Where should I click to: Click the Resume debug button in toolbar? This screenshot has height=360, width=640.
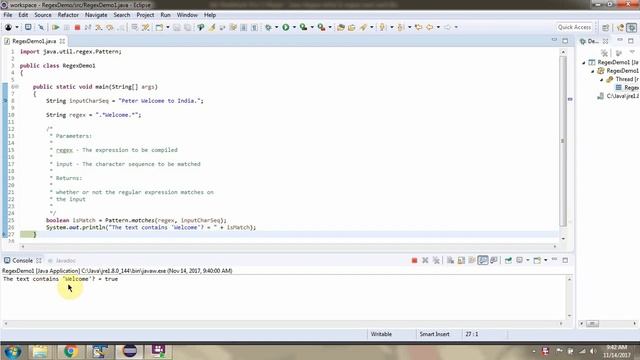coord(56,27)
